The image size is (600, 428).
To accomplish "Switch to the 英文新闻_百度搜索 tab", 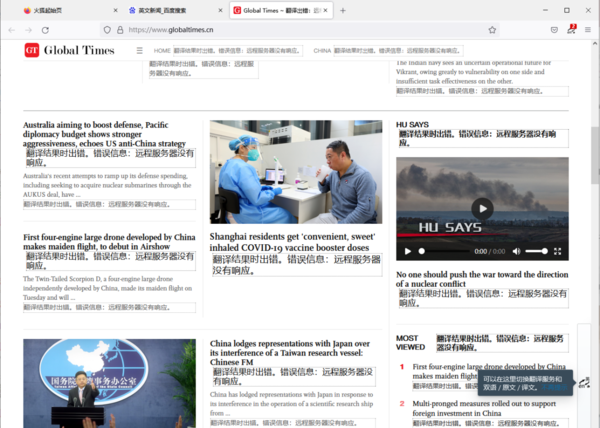I will (175, 10).
